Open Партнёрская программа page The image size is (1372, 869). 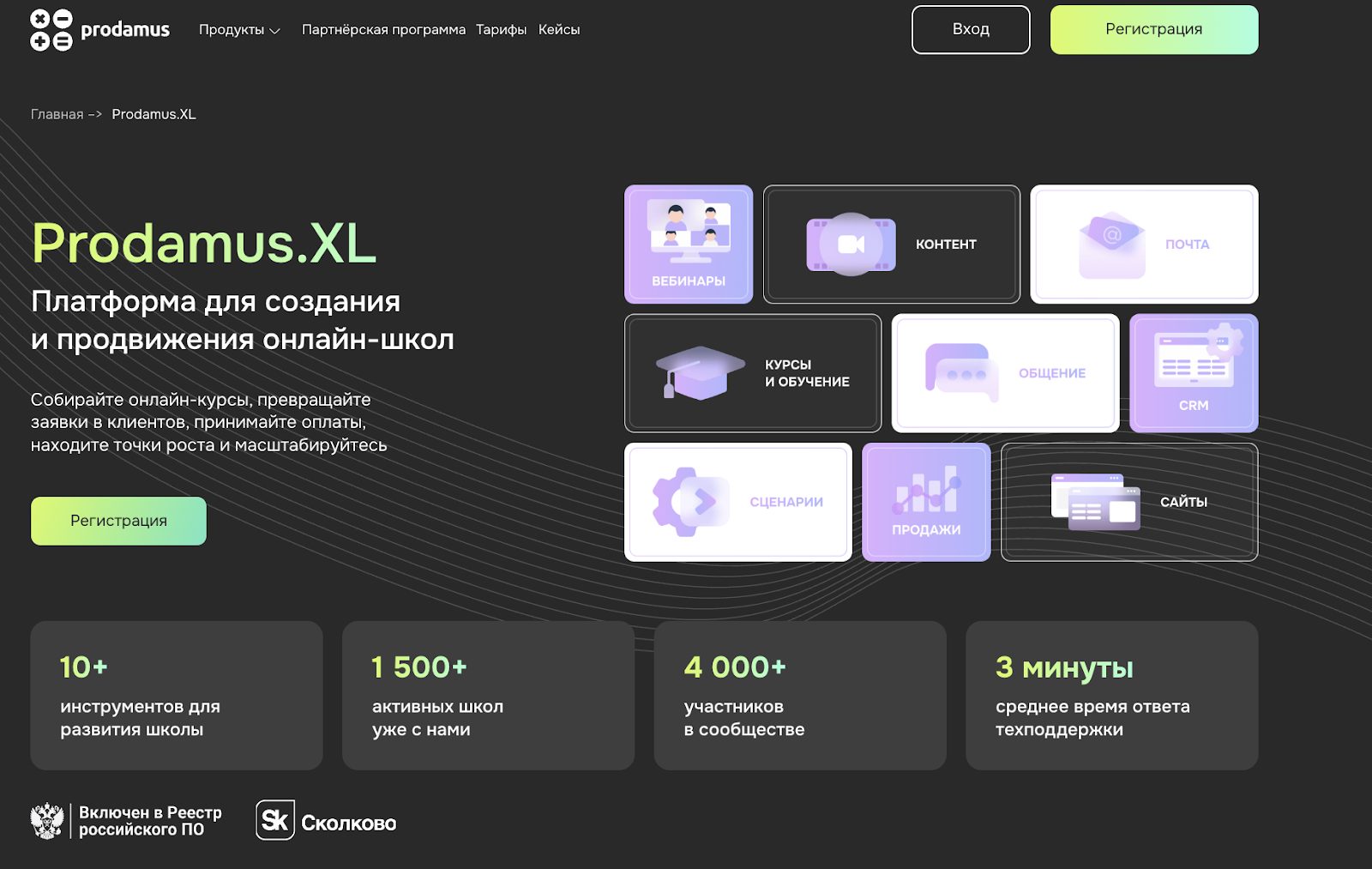tap(383, 30)
